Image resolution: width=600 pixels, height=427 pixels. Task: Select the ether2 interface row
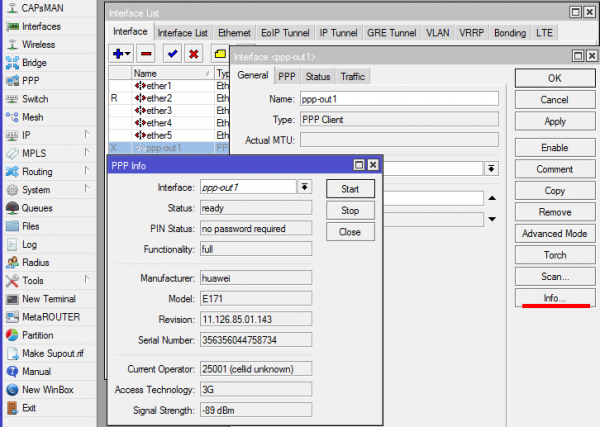click(158, 98)
